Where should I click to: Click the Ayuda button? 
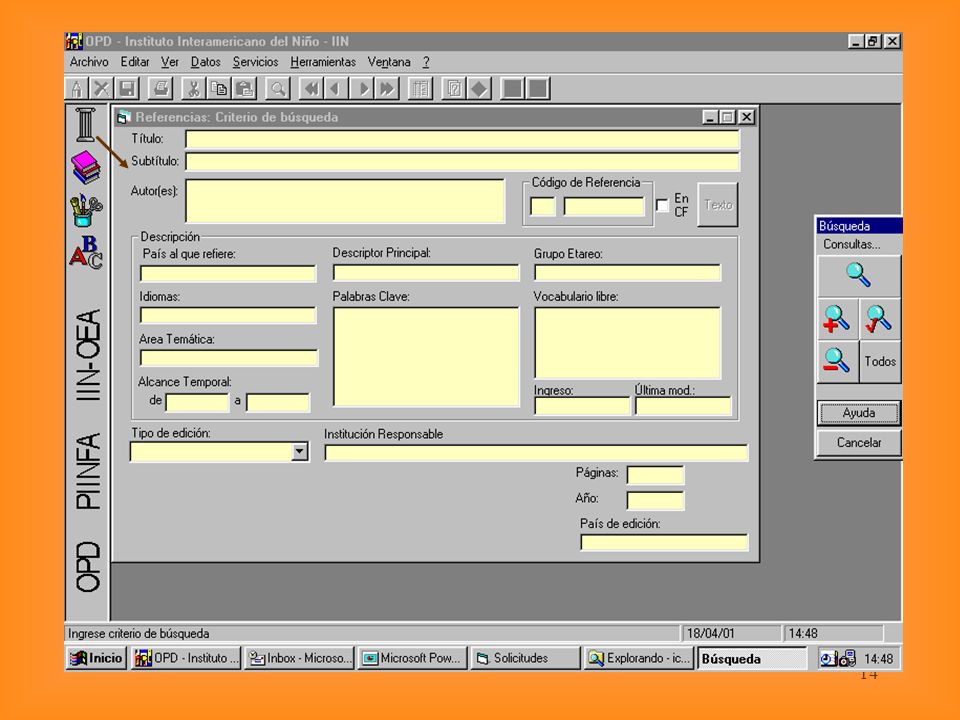point(858,413)
